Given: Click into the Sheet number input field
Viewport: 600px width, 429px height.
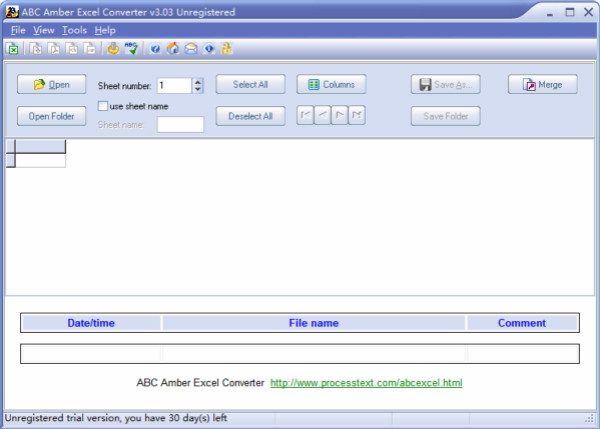Looking at the screenshot, I should 172,86.
